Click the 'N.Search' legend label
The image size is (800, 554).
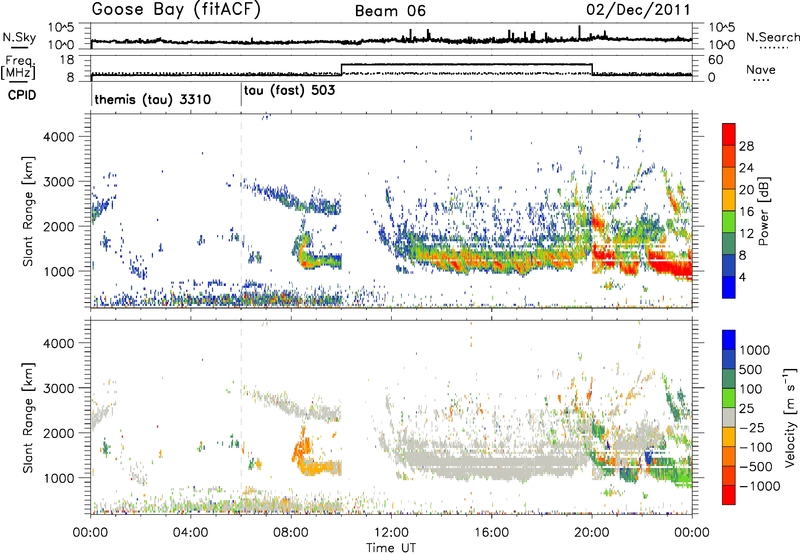pos(772,37)
